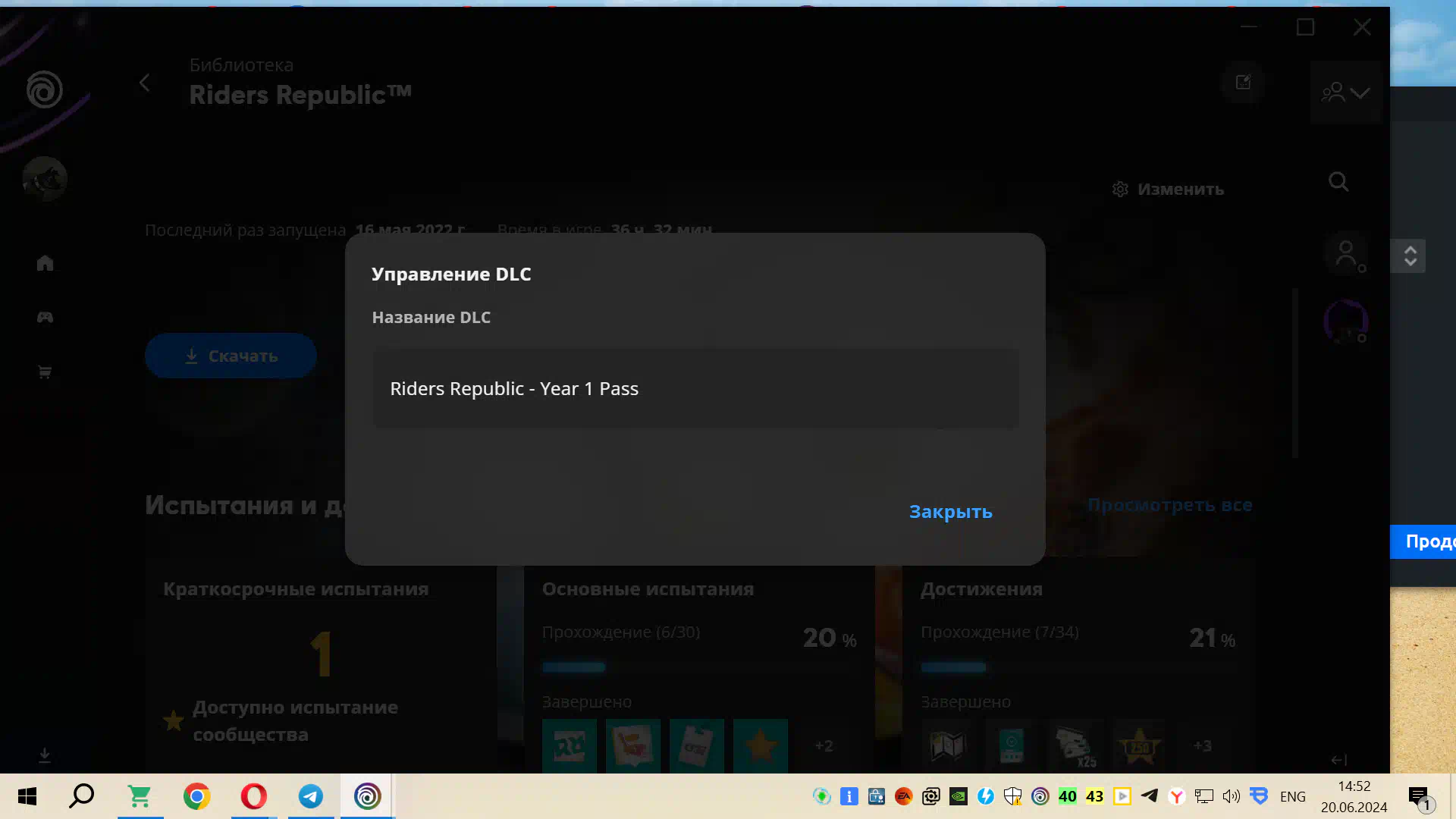Open the user avatar in the sidebar
Image resolution: width=1456 pixels, height=819 pixels.
(45, 179)
